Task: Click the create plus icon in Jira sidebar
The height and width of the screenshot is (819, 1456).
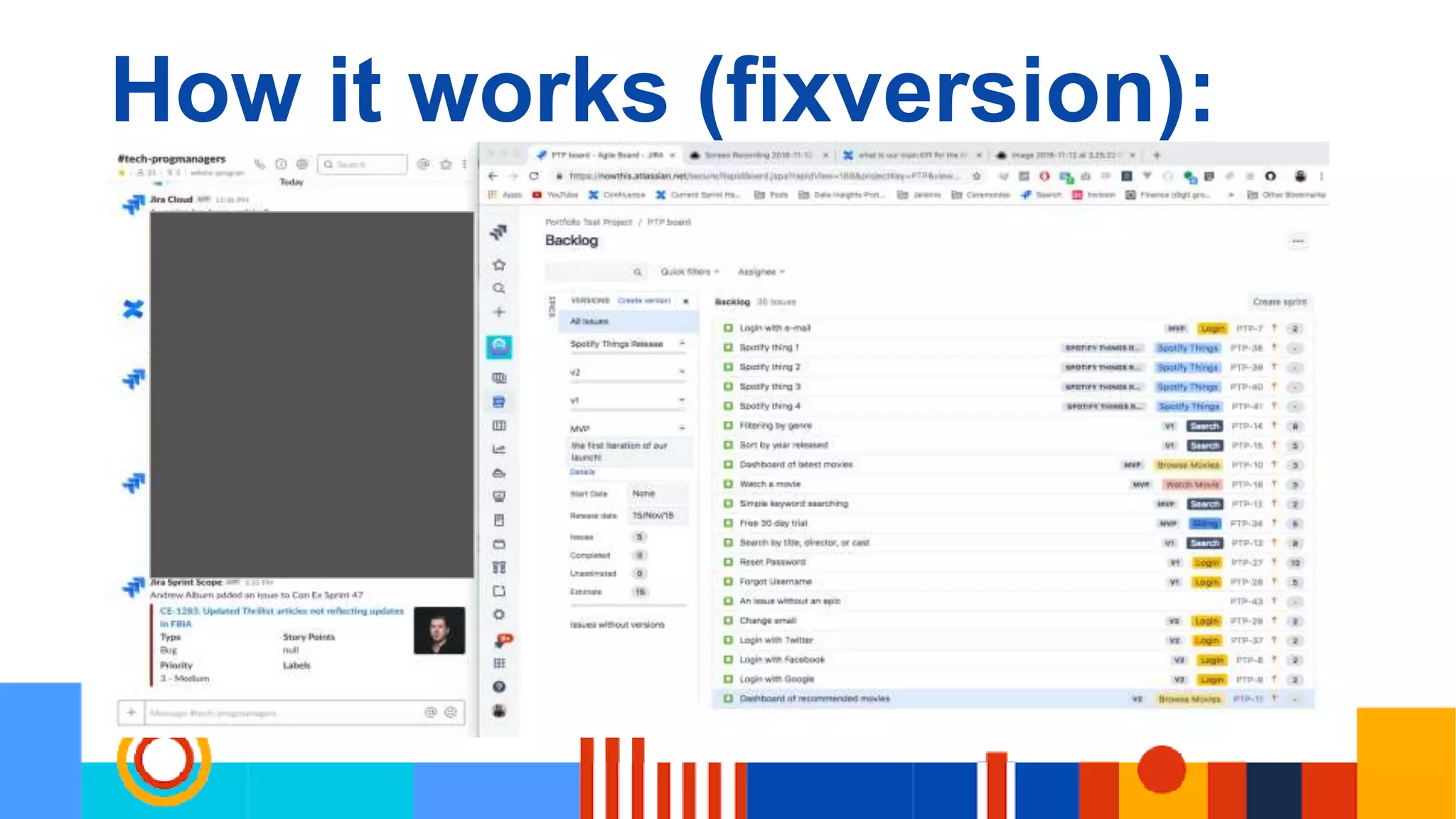Action: pyautogui.click(x=499, y=311)
